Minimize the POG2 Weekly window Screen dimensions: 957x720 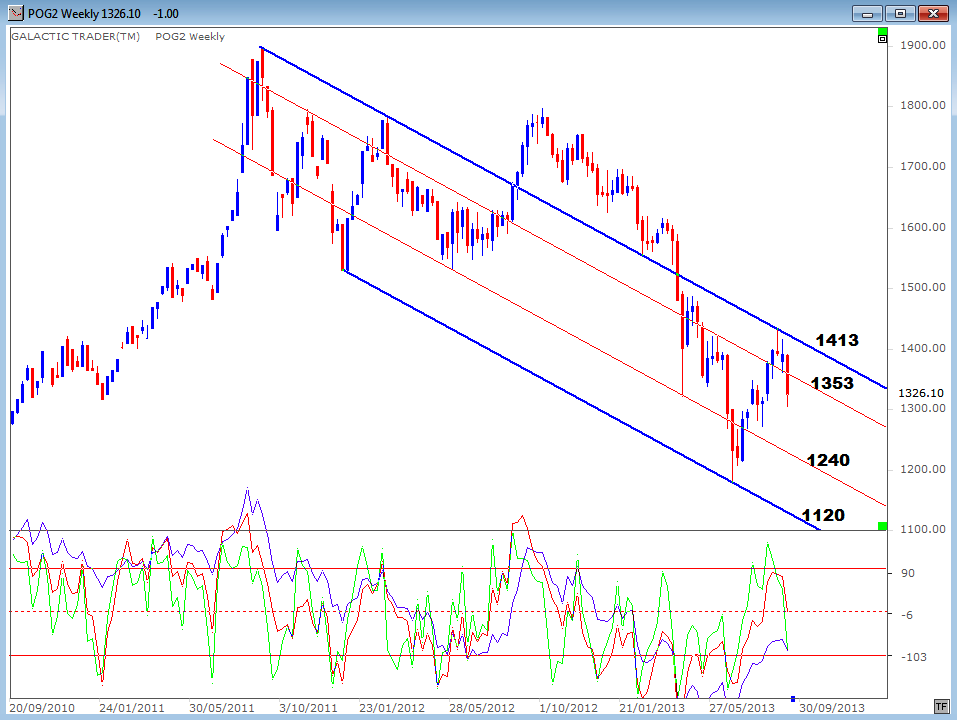point(868,13)
